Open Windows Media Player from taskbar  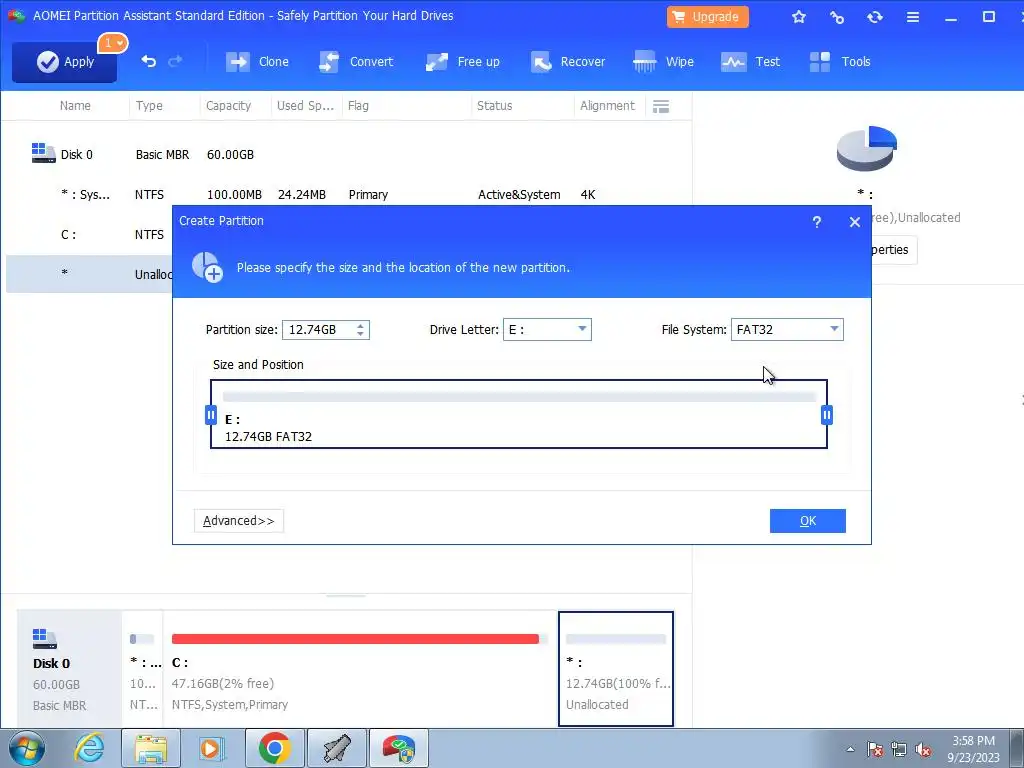[x=212, y=748]
